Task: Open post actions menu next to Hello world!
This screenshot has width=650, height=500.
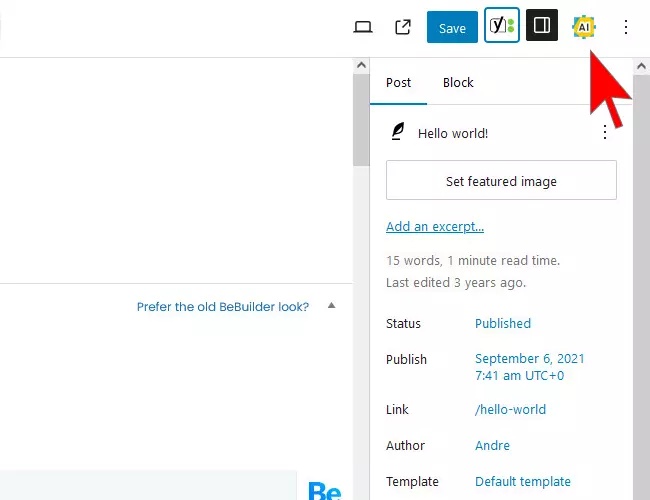Action: point(604,133)
